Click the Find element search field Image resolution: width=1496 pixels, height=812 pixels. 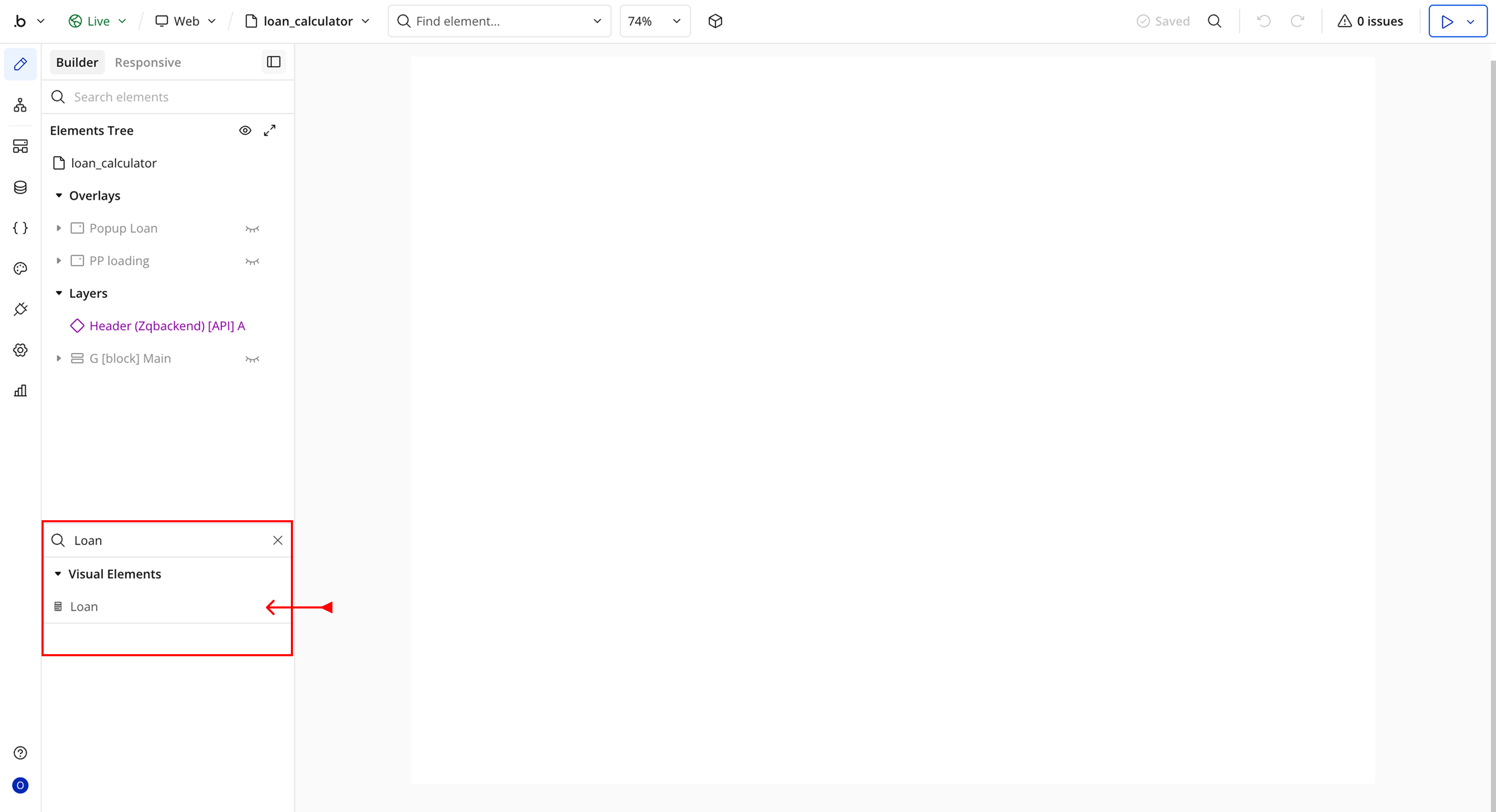(499, 21)
